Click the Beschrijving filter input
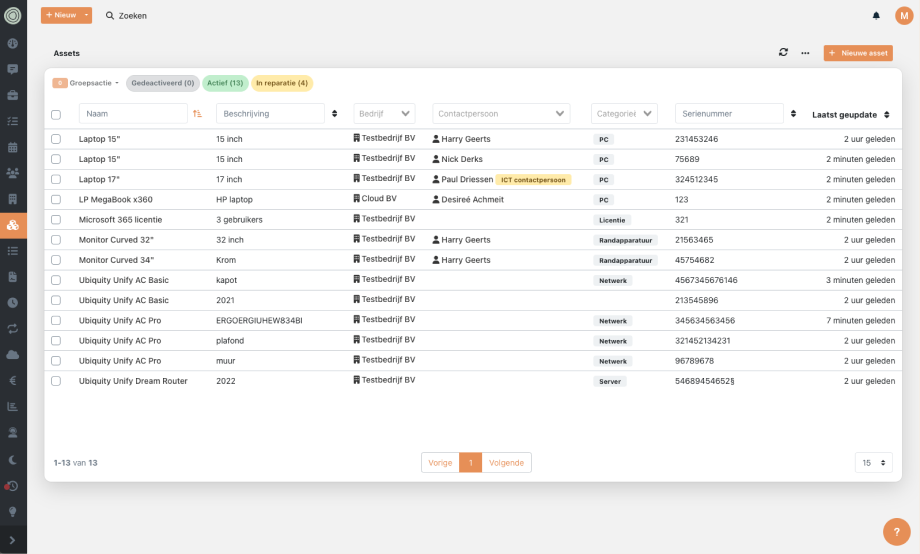The height and width of the screenshot is (554, 920). tap(270, 113)
